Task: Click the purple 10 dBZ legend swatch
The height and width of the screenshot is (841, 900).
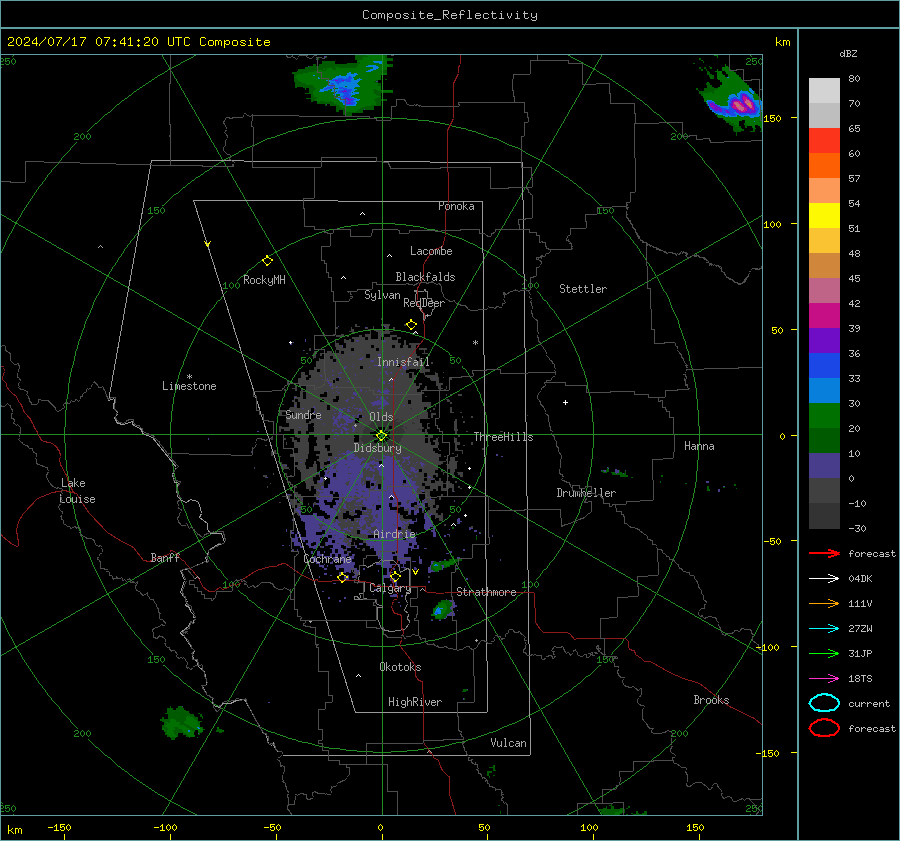Action: (x=824, y=465)
